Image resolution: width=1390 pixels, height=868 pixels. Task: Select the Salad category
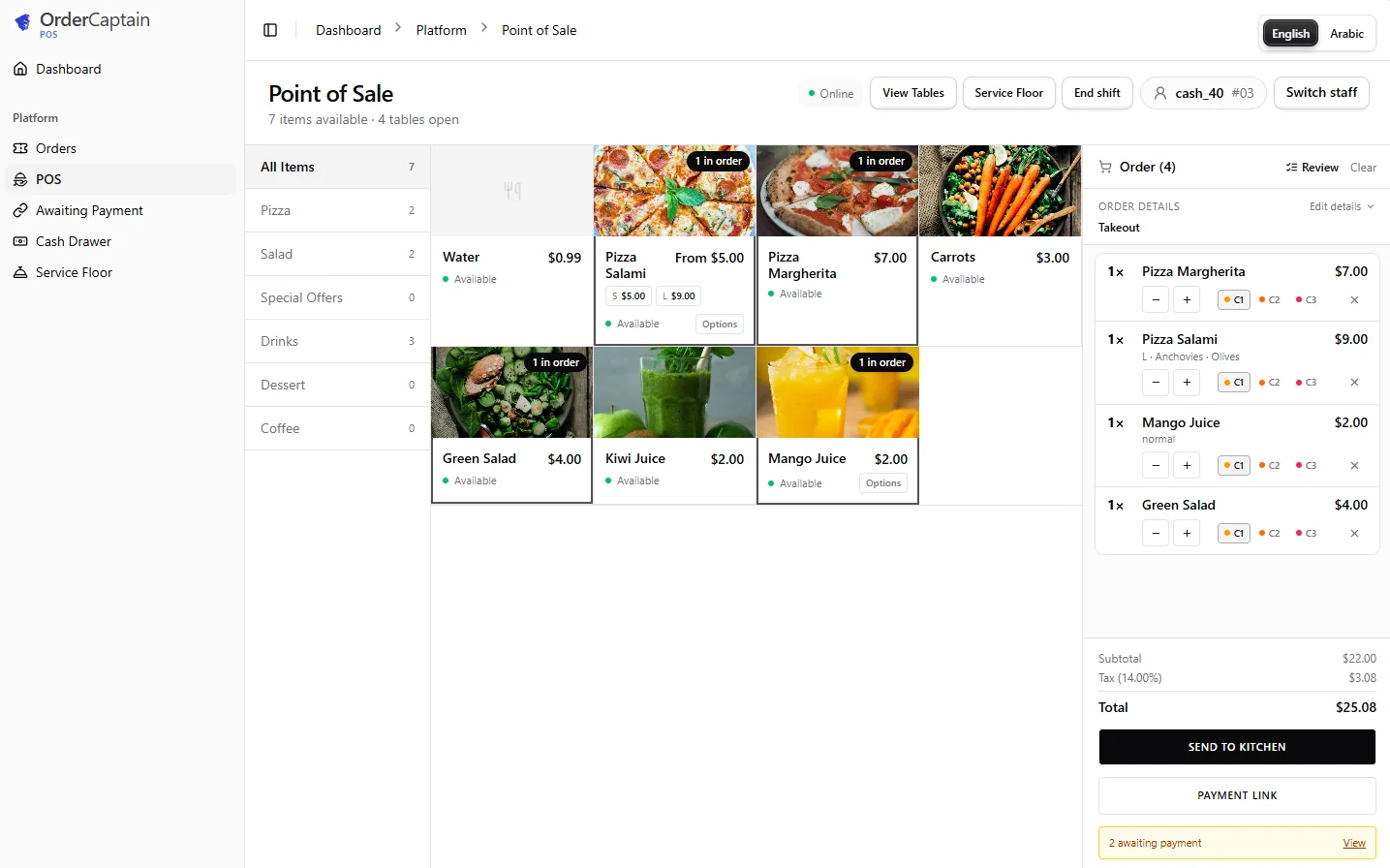337,254
